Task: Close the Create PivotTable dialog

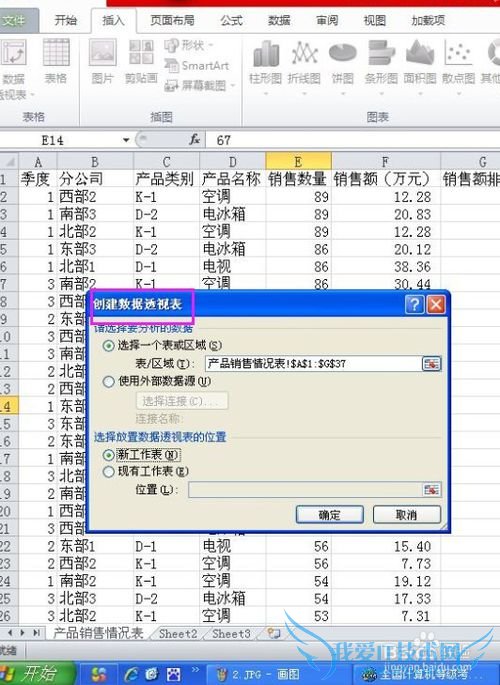Action: pos(436,304)
